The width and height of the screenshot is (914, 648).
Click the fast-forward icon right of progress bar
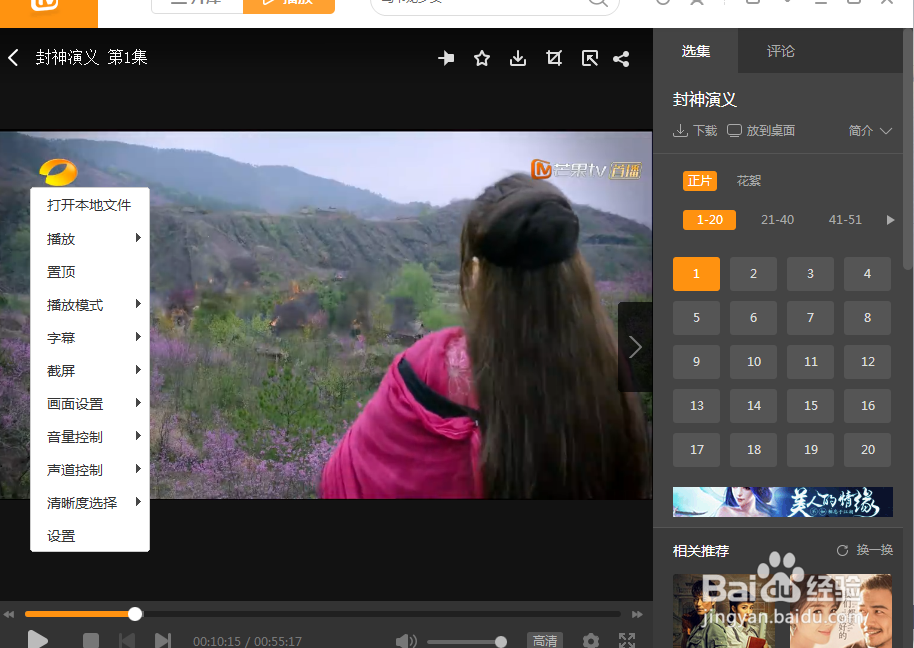(x=637, y=614)
